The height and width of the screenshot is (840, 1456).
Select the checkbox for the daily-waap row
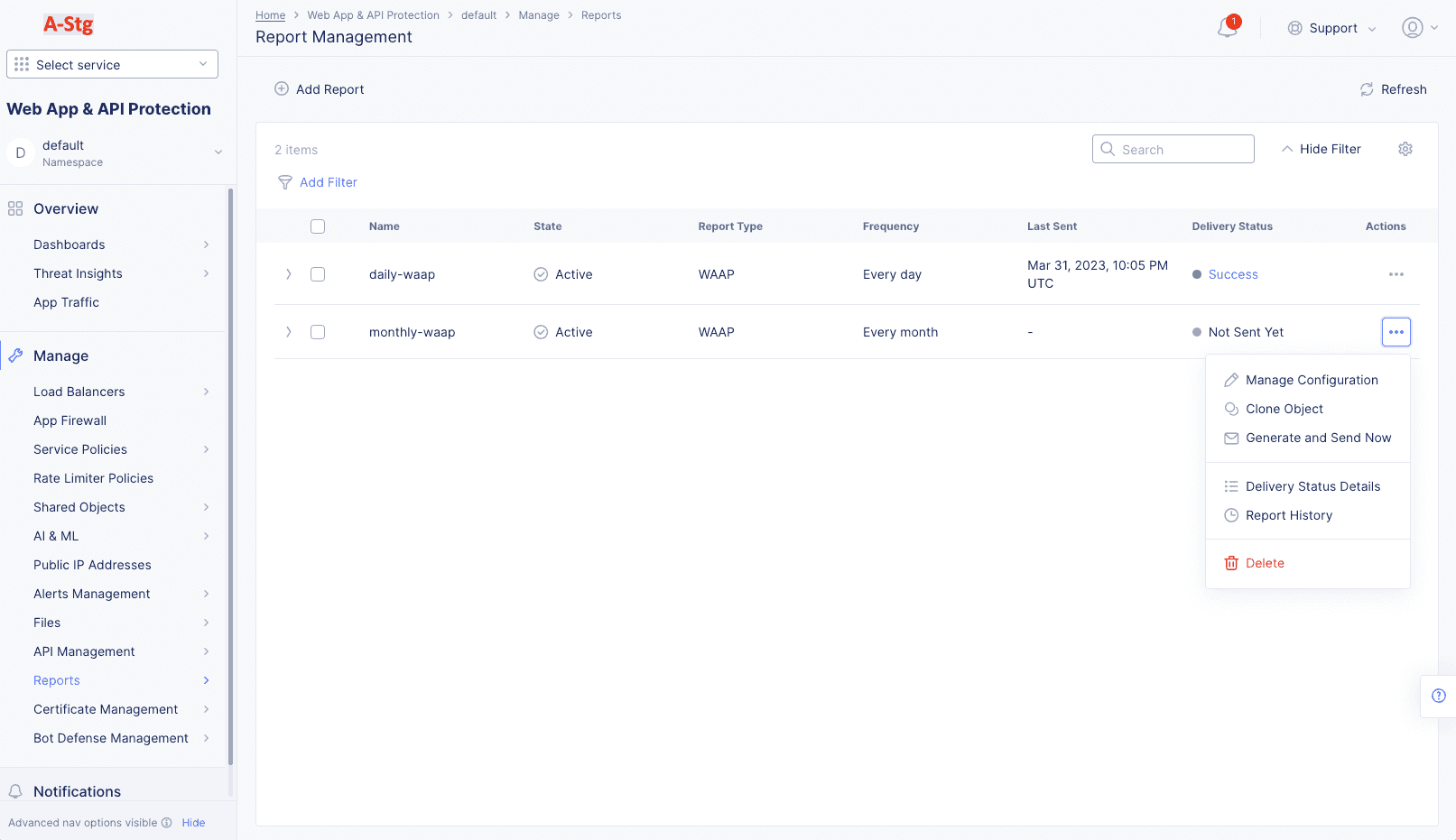pyautogui.click(x=318, y=274)
